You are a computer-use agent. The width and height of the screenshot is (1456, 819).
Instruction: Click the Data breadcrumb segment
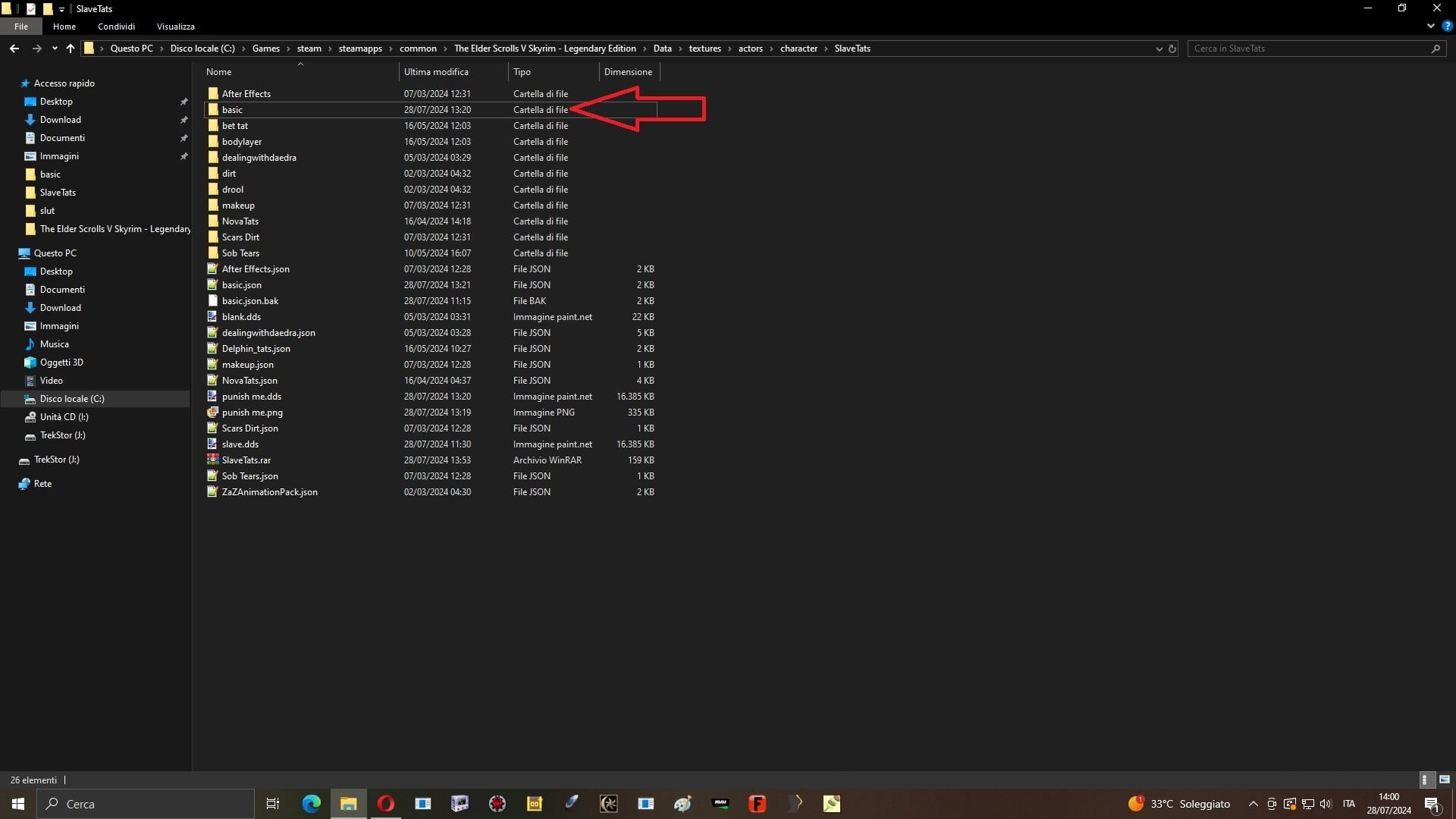click(662, 49)
